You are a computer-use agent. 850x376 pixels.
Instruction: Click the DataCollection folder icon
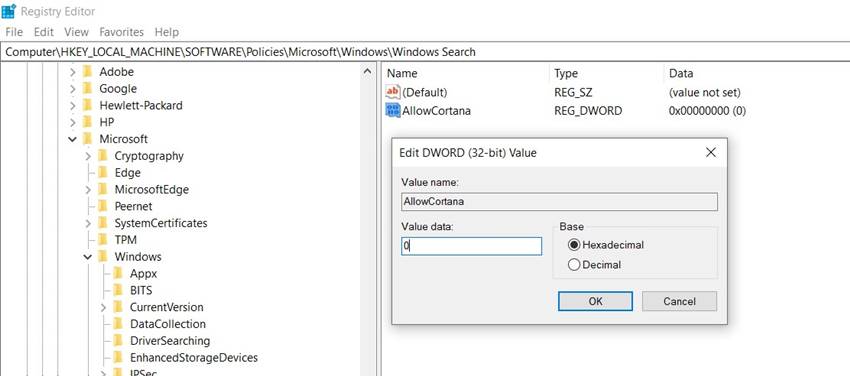118,324
